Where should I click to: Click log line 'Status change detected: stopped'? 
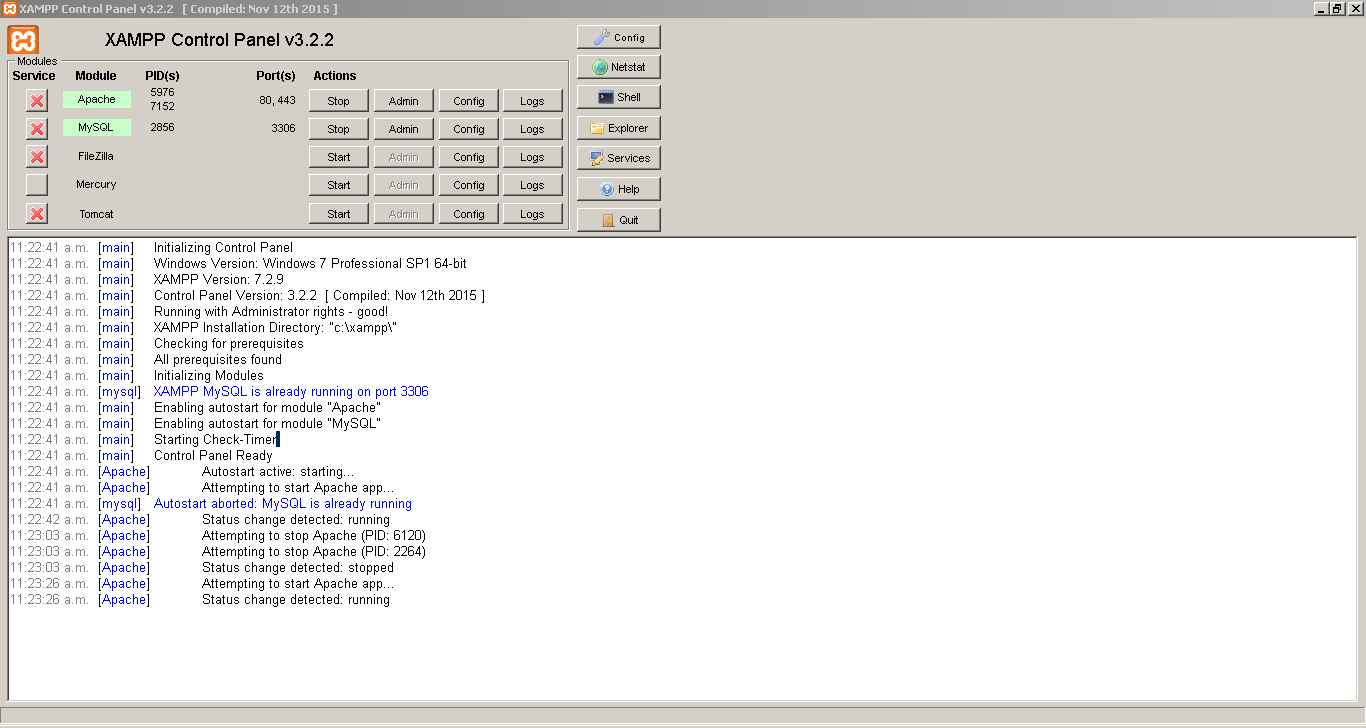click(x=298, y=568)
